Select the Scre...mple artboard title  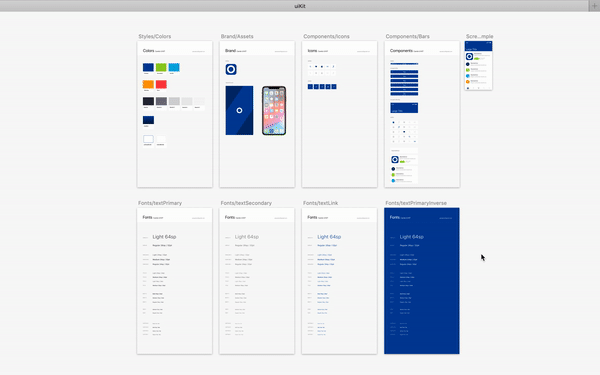coord(479,36)
